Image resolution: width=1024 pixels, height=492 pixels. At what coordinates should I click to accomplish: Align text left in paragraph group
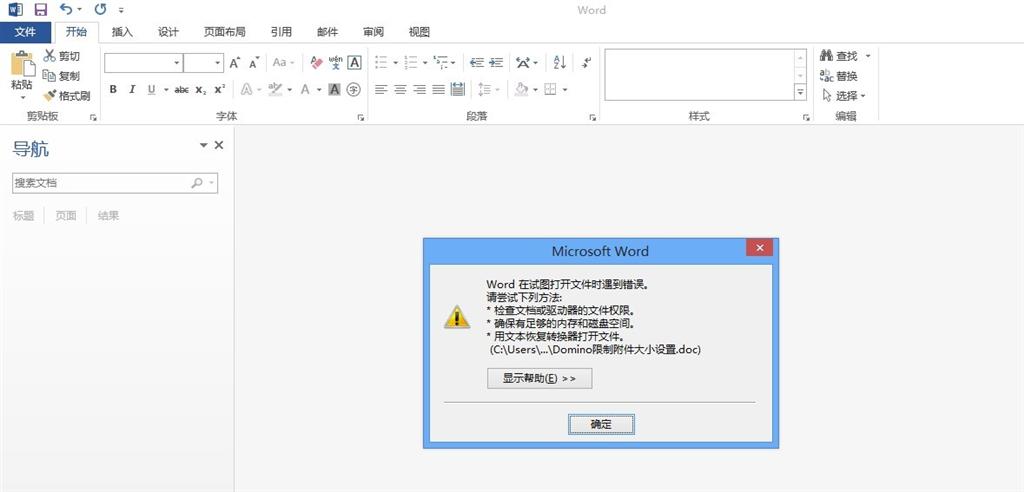pos(381,90)
